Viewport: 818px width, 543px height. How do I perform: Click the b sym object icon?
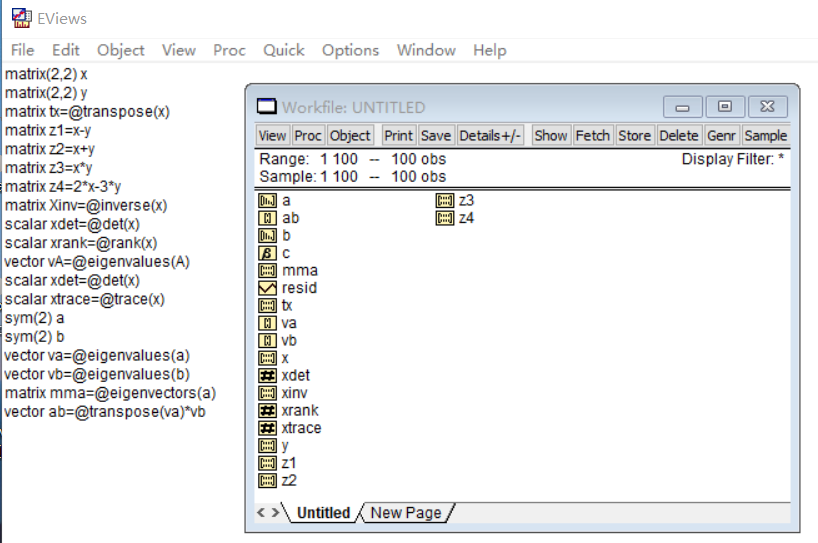click(267, 236)
